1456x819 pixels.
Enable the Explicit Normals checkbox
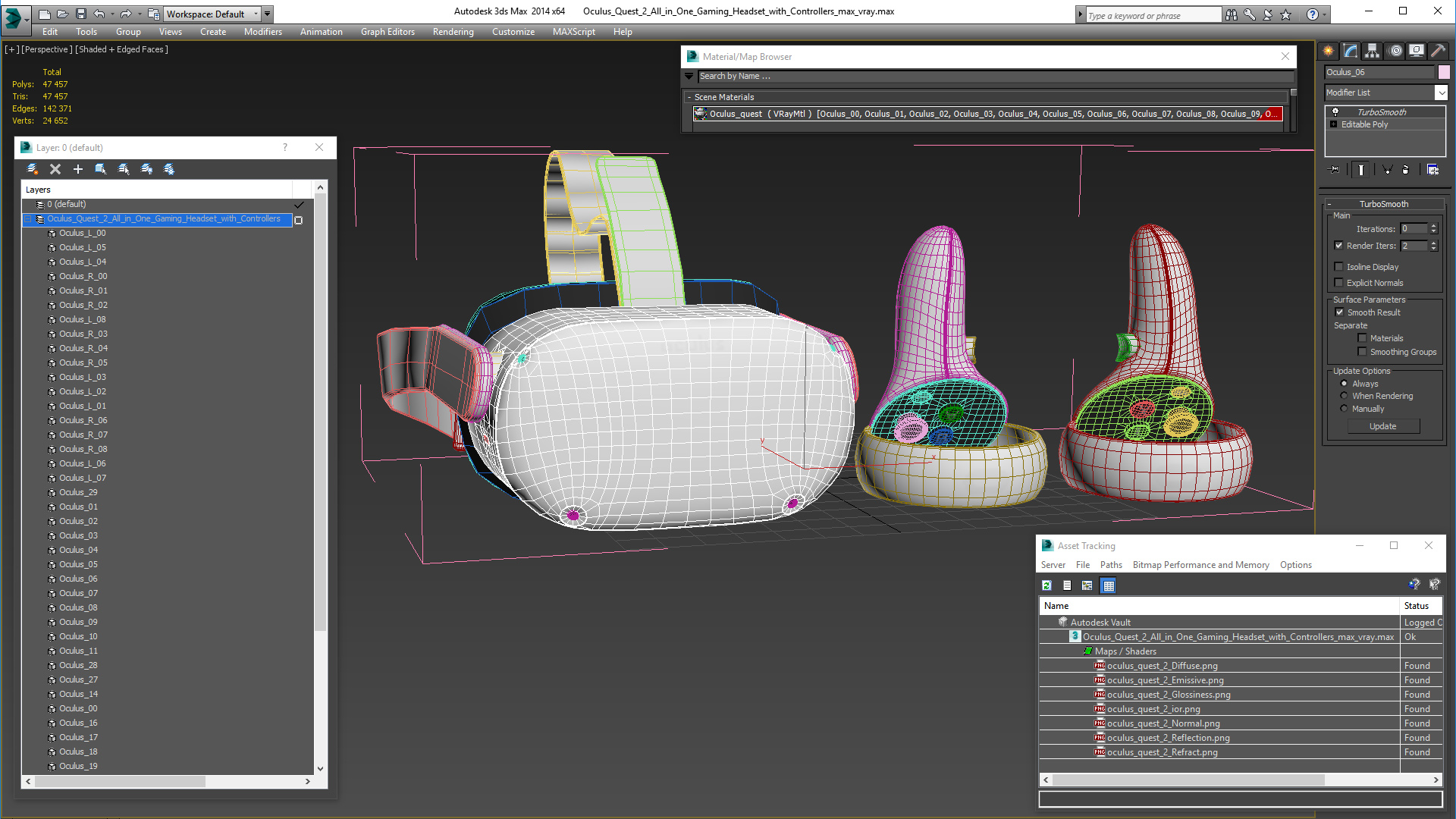pos(1338,283)
